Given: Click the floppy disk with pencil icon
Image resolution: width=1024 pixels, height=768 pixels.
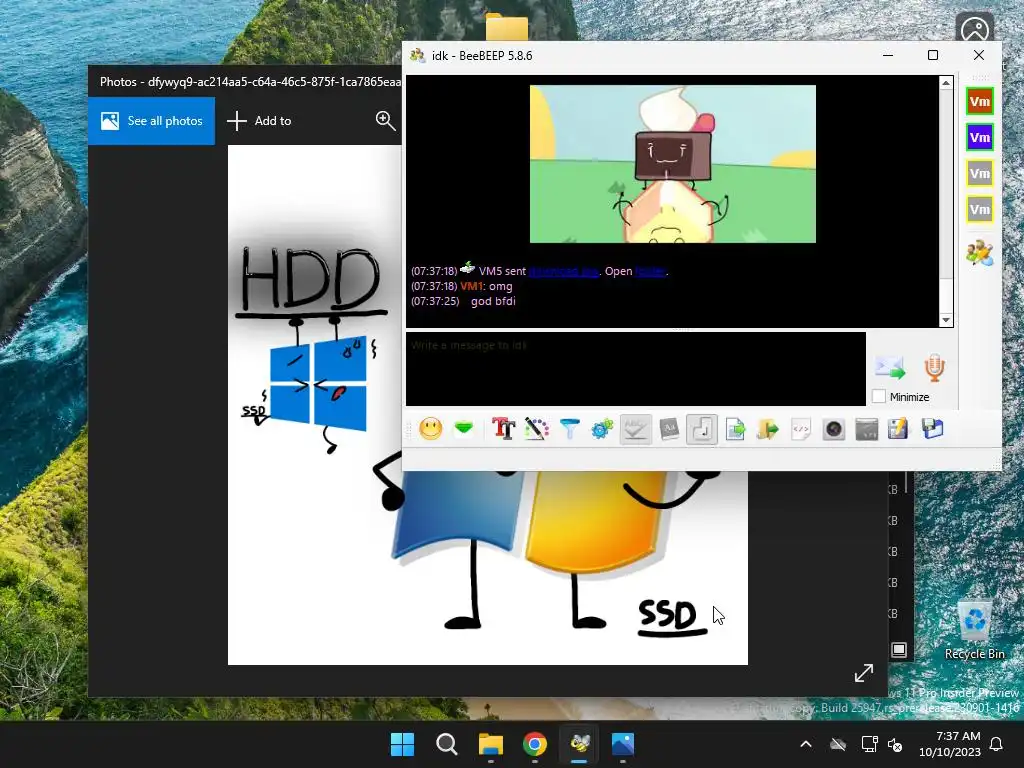Looking at the screenshot, I should click(x=899, y=429).
